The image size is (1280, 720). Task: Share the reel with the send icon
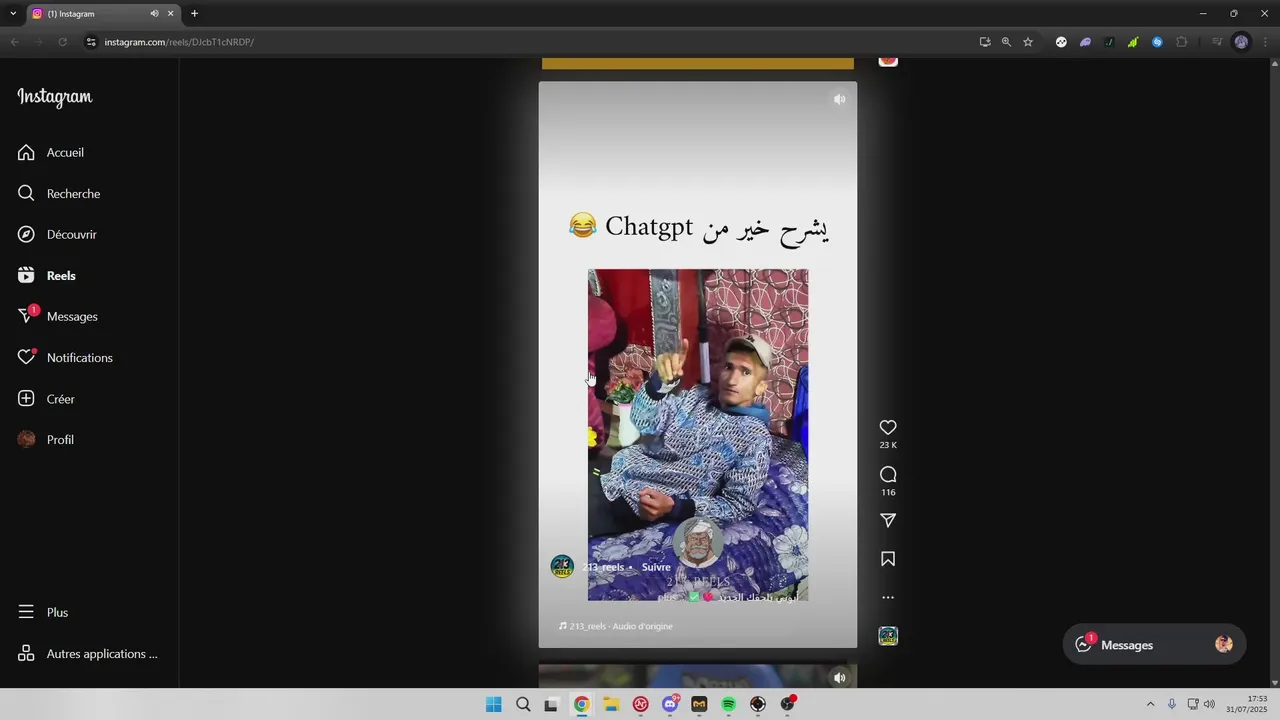tap(888, 521)
